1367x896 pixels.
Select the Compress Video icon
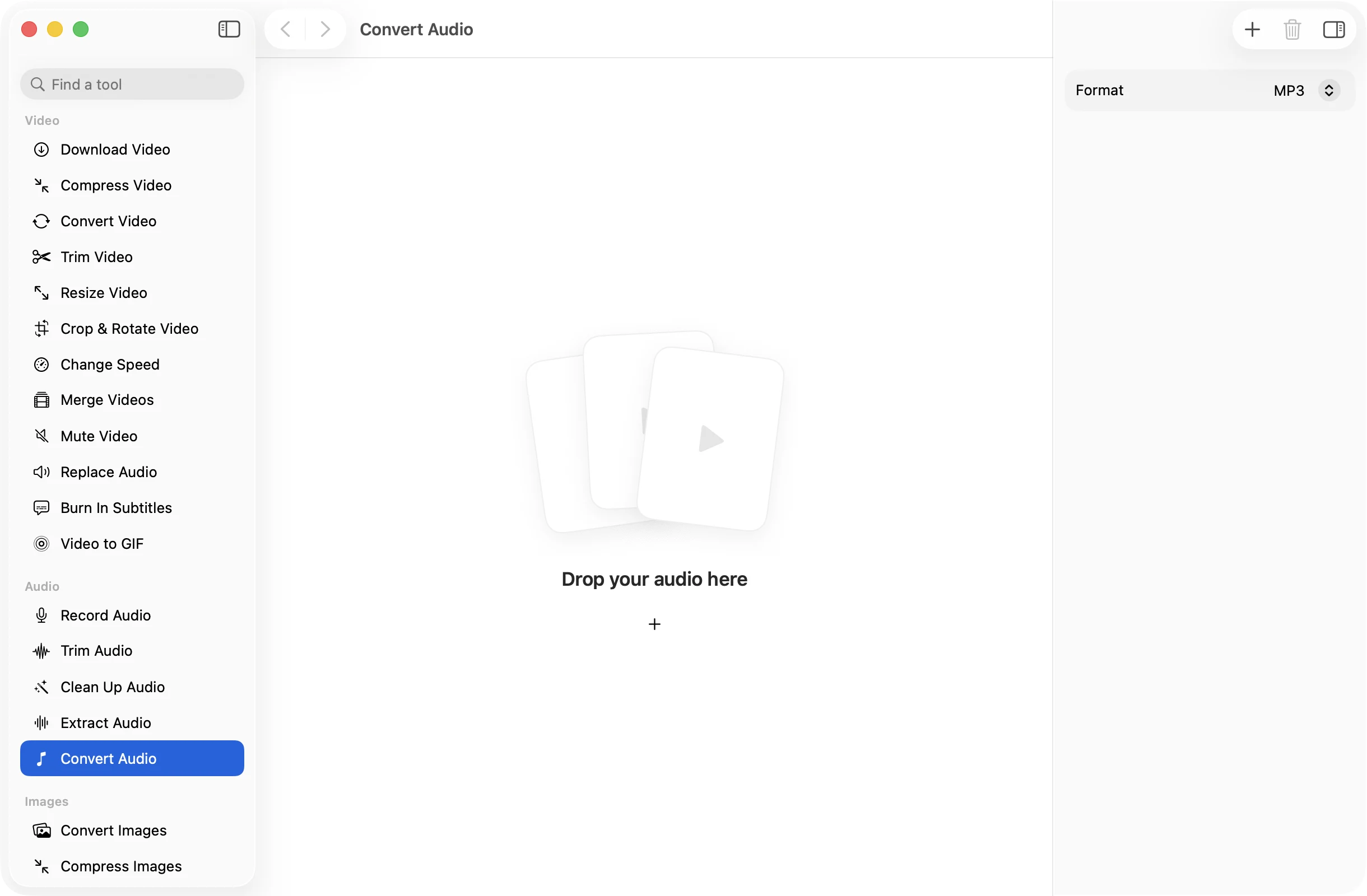41,185
